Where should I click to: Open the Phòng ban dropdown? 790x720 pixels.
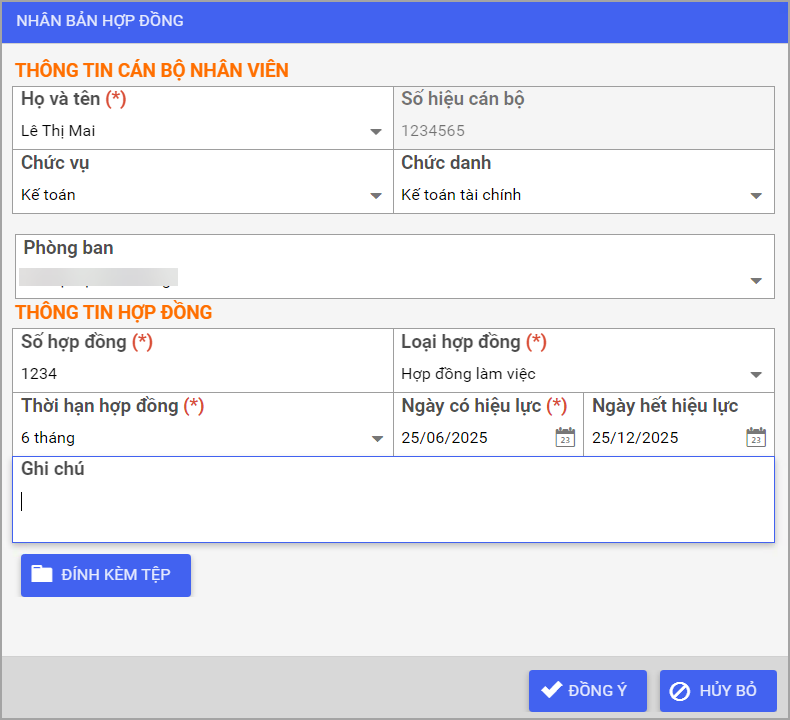757,281
